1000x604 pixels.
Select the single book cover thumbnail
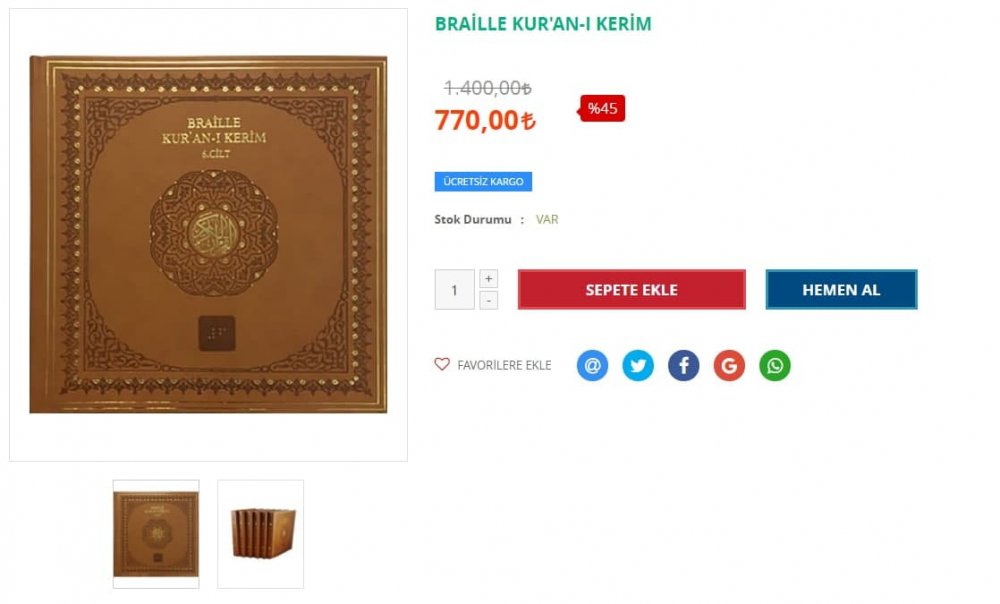[156, 534]
